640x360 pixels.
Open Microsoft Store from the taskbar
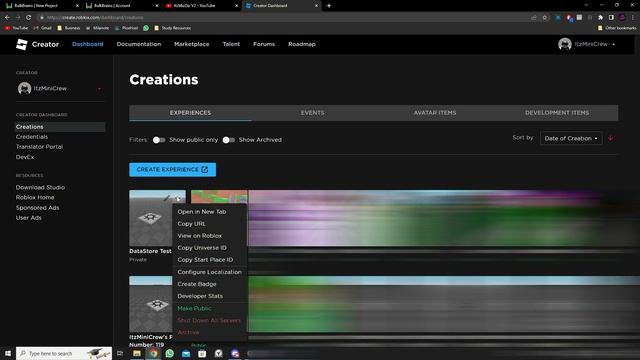pyautogui.click(x=202, y=353)
